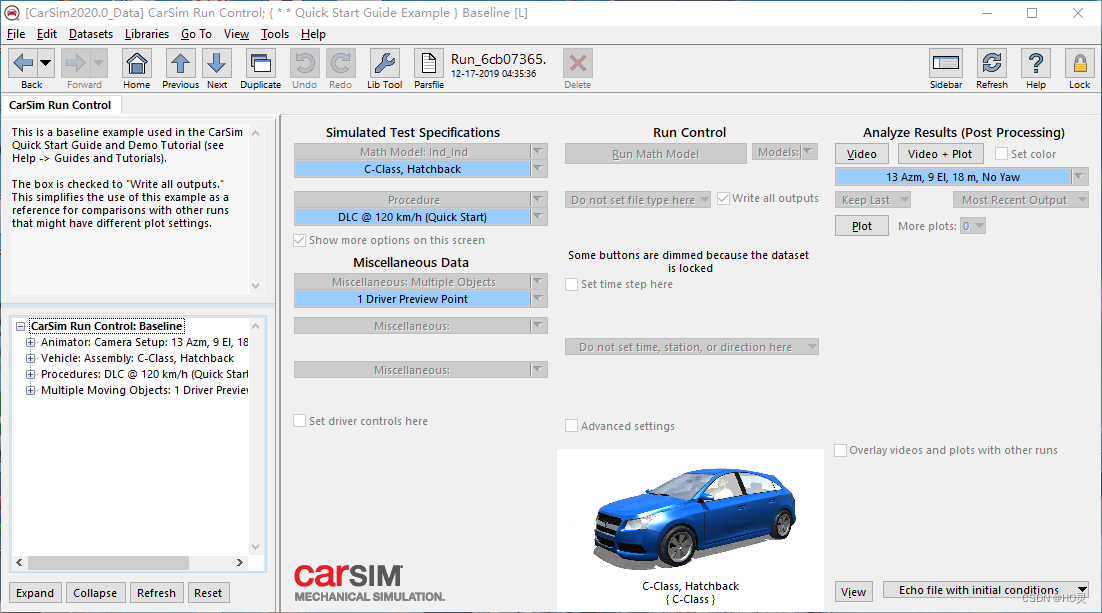Click the 1 Driver Preview Point field
Screen dimensions: 1102x613
pos(413,299)
